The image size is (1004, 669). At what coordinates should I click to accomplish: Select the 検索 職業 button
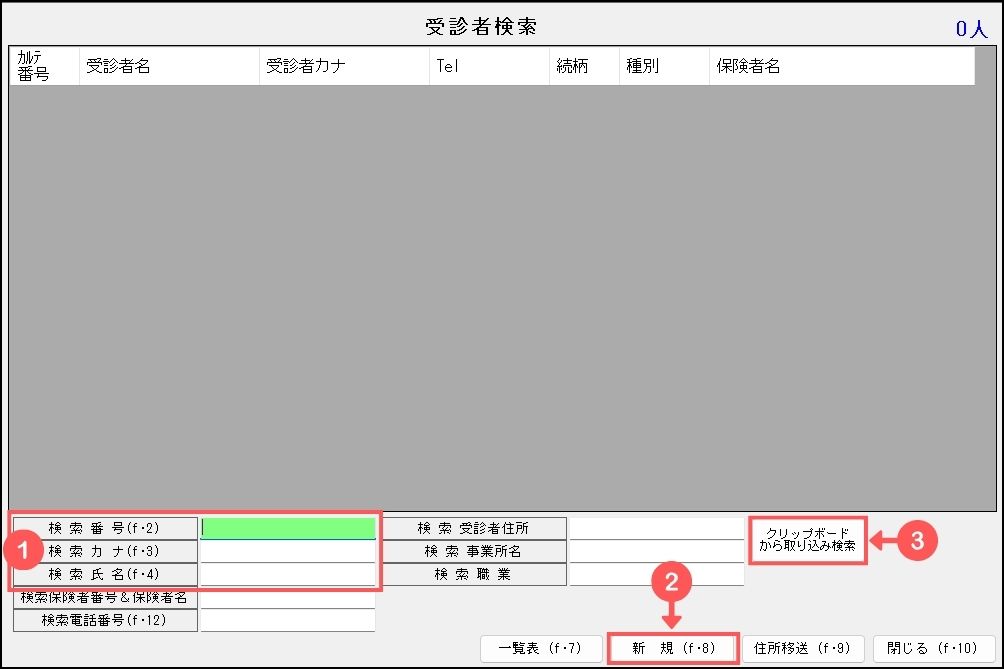click(x=473, y=574)
